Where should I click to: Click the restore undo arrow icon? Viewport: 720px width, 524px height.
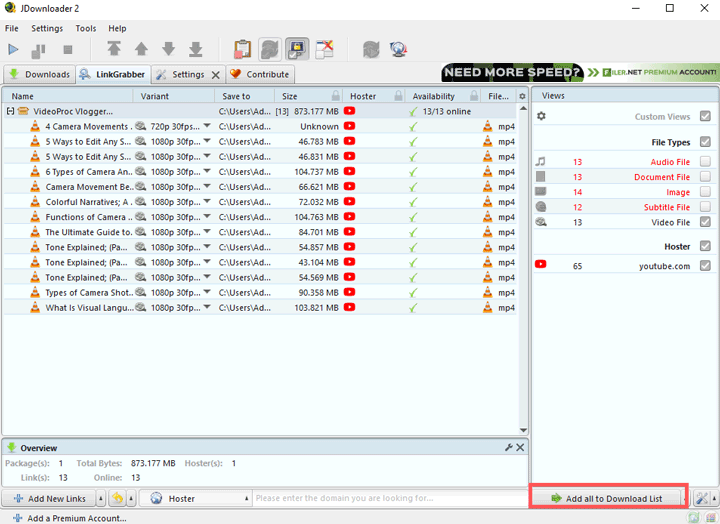click(x=118, y=498)
